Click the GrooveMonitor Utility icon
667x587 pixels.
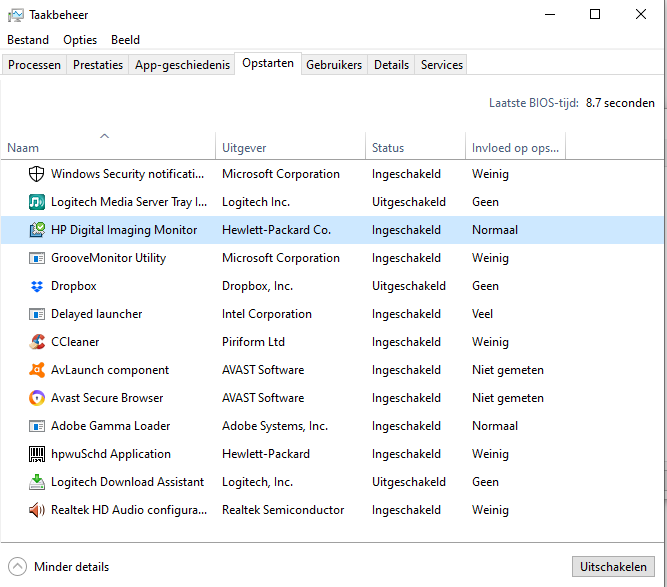click(x=37, y=258)
